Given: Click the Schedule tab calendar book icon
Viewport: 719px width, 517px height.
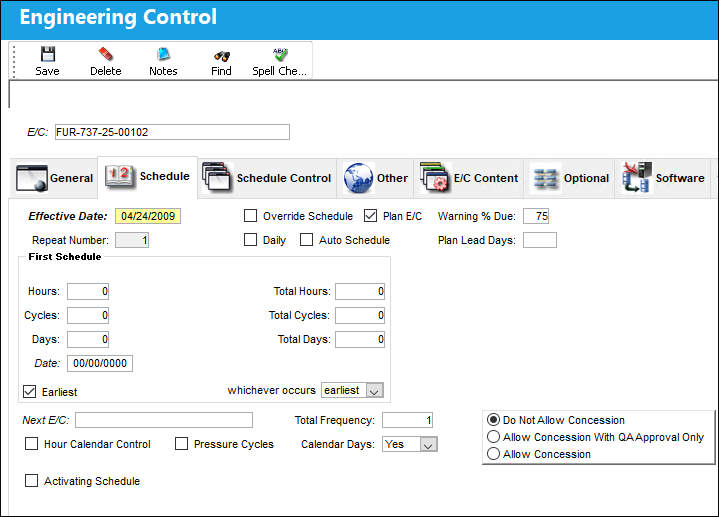Looking at the screenshot, I should point(119,176).
